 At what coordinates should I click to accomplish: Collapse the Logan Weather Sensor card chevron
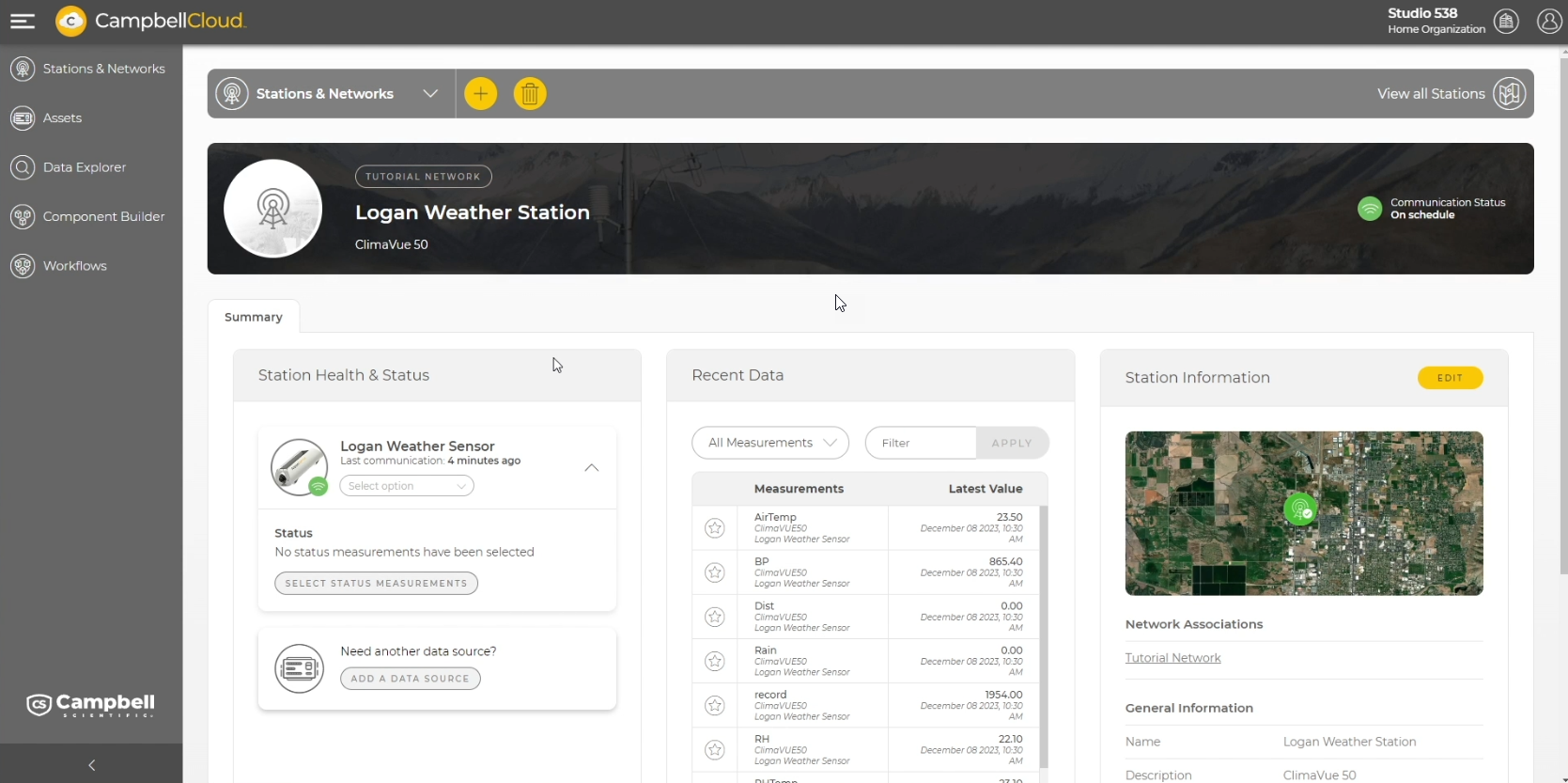click(x=592, y=468)
